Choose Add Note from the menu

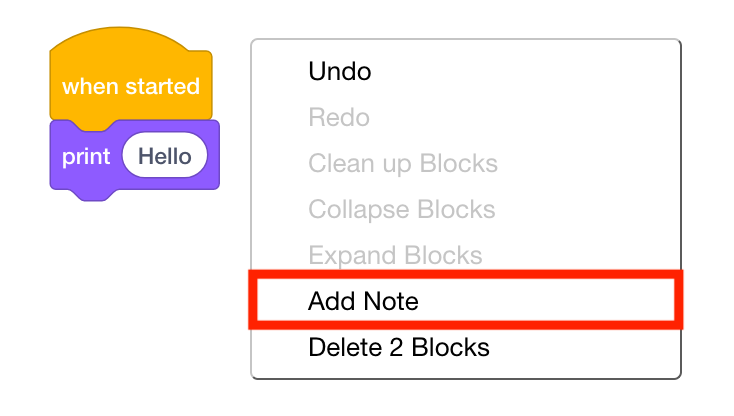pos(363,301)
